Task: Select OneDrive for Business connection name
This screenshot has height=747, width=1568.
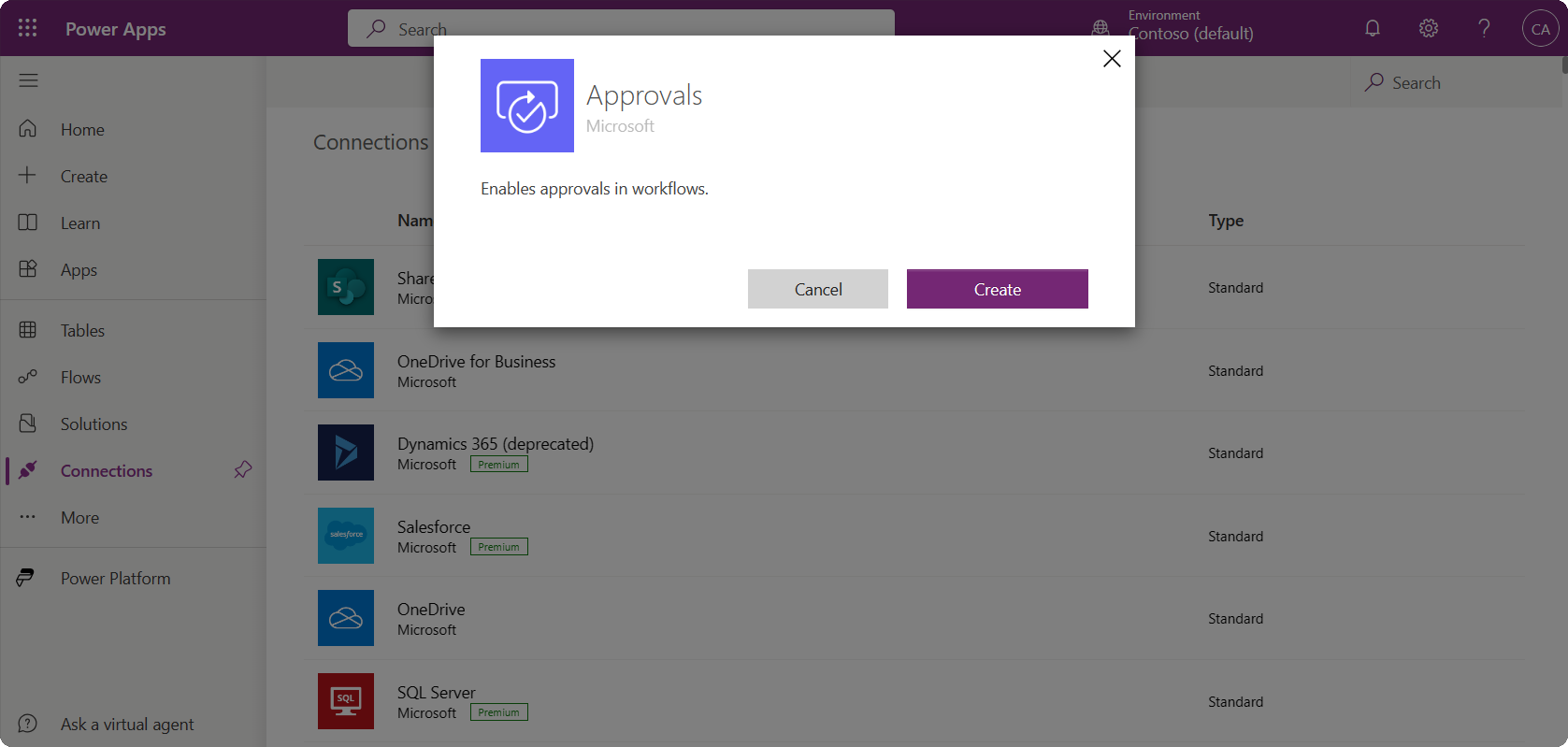Action: [x=476, y=361]
